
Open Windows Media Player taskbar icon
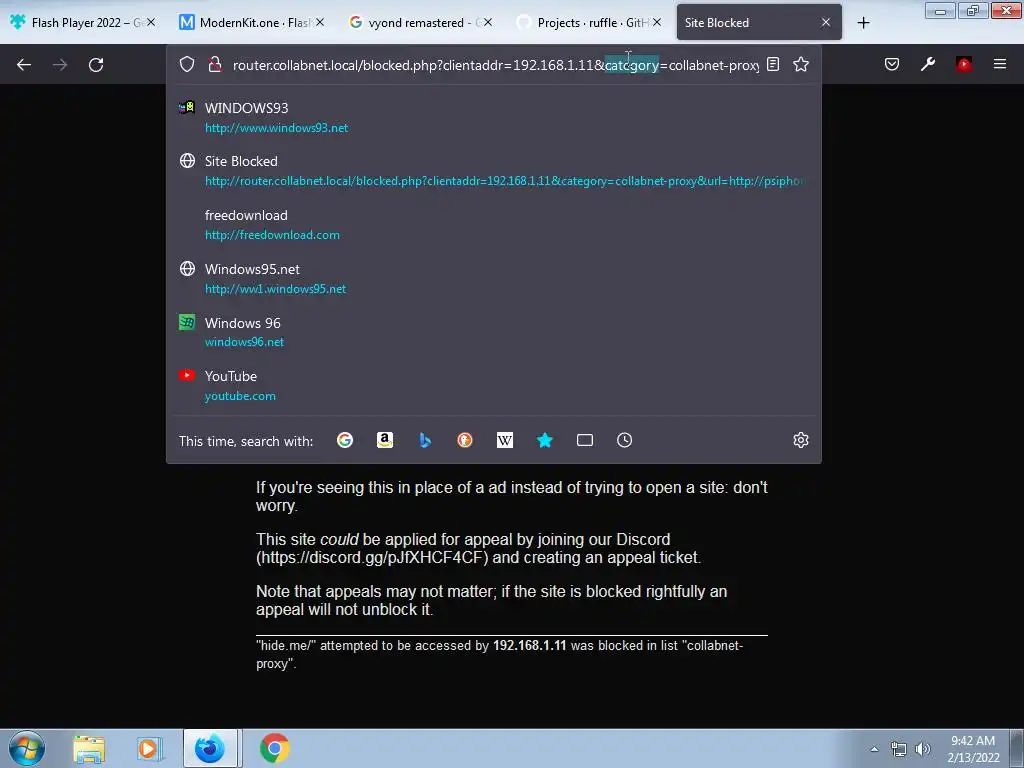148,748
